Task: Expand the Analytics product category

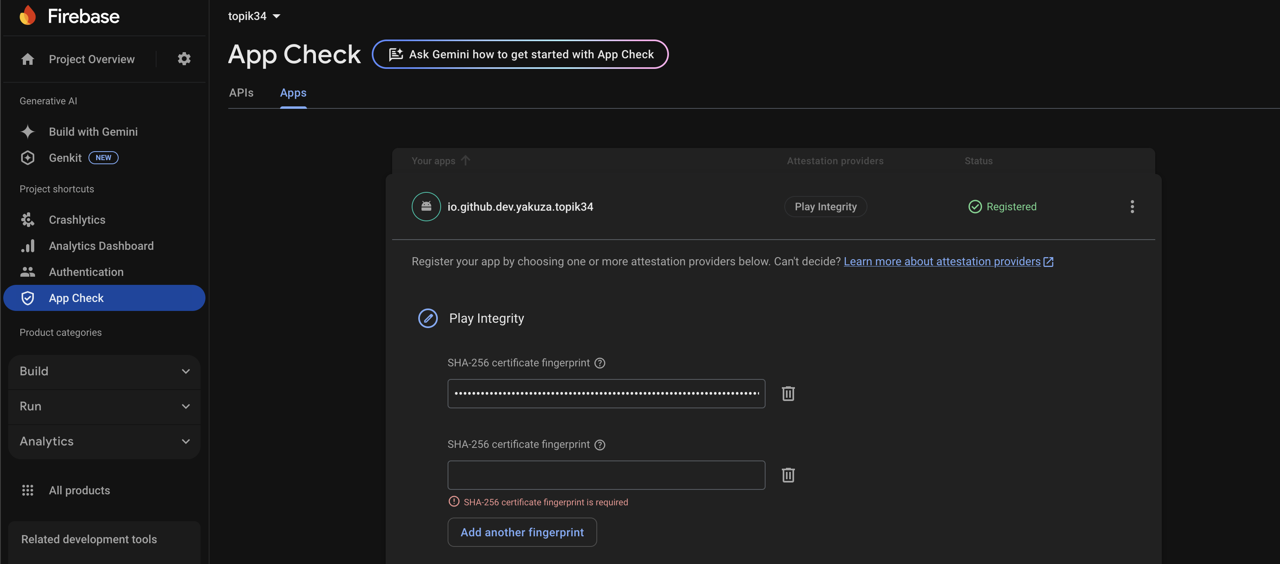Action: (x=104, y=441)
